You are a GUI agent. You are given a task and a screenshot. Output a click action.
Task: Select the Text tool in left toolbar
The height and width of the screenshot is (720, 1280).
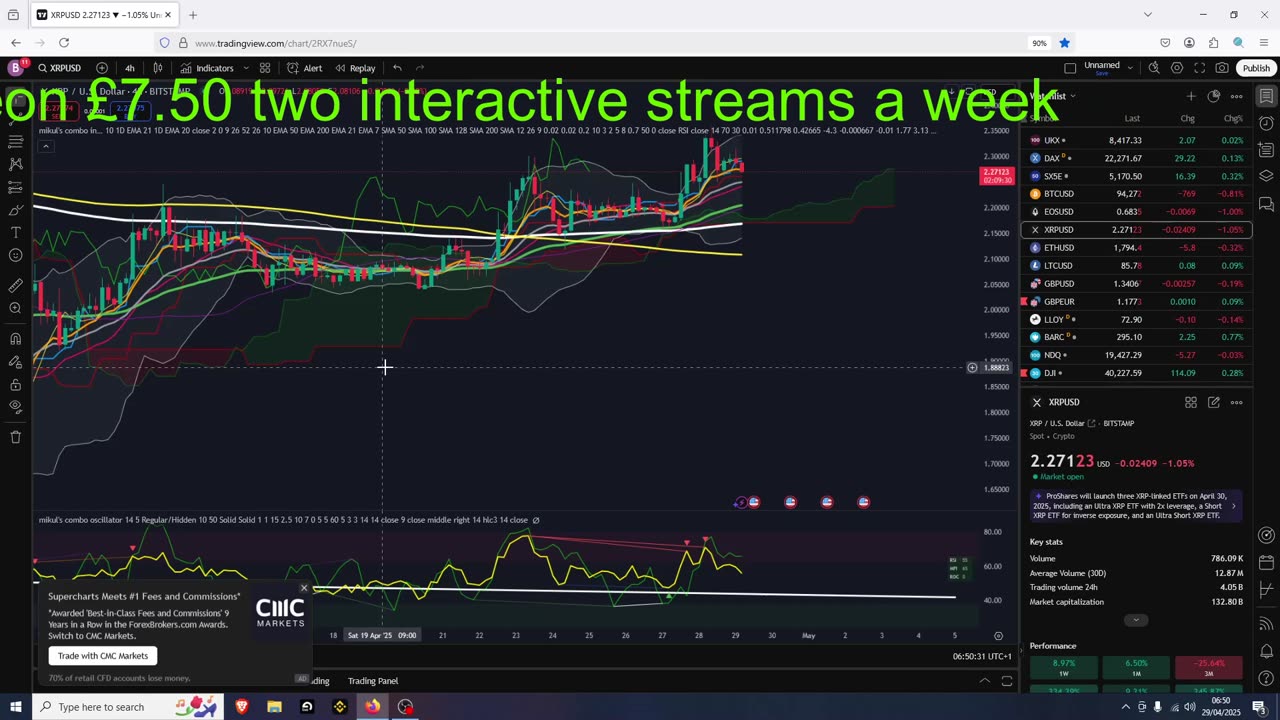click(15, 232)
